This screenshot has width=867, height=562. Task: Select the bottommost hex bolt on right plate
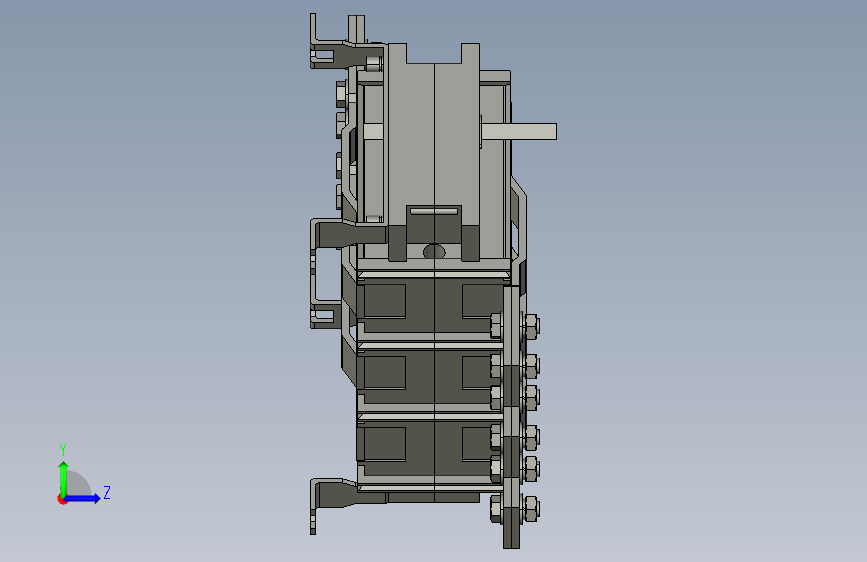coord(531,508)
